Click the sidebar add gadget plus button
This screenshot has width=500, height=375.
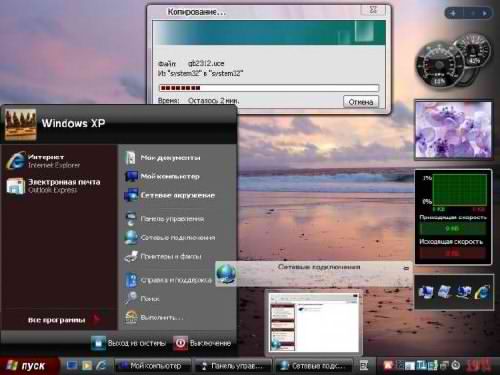(x=453, y=13)
